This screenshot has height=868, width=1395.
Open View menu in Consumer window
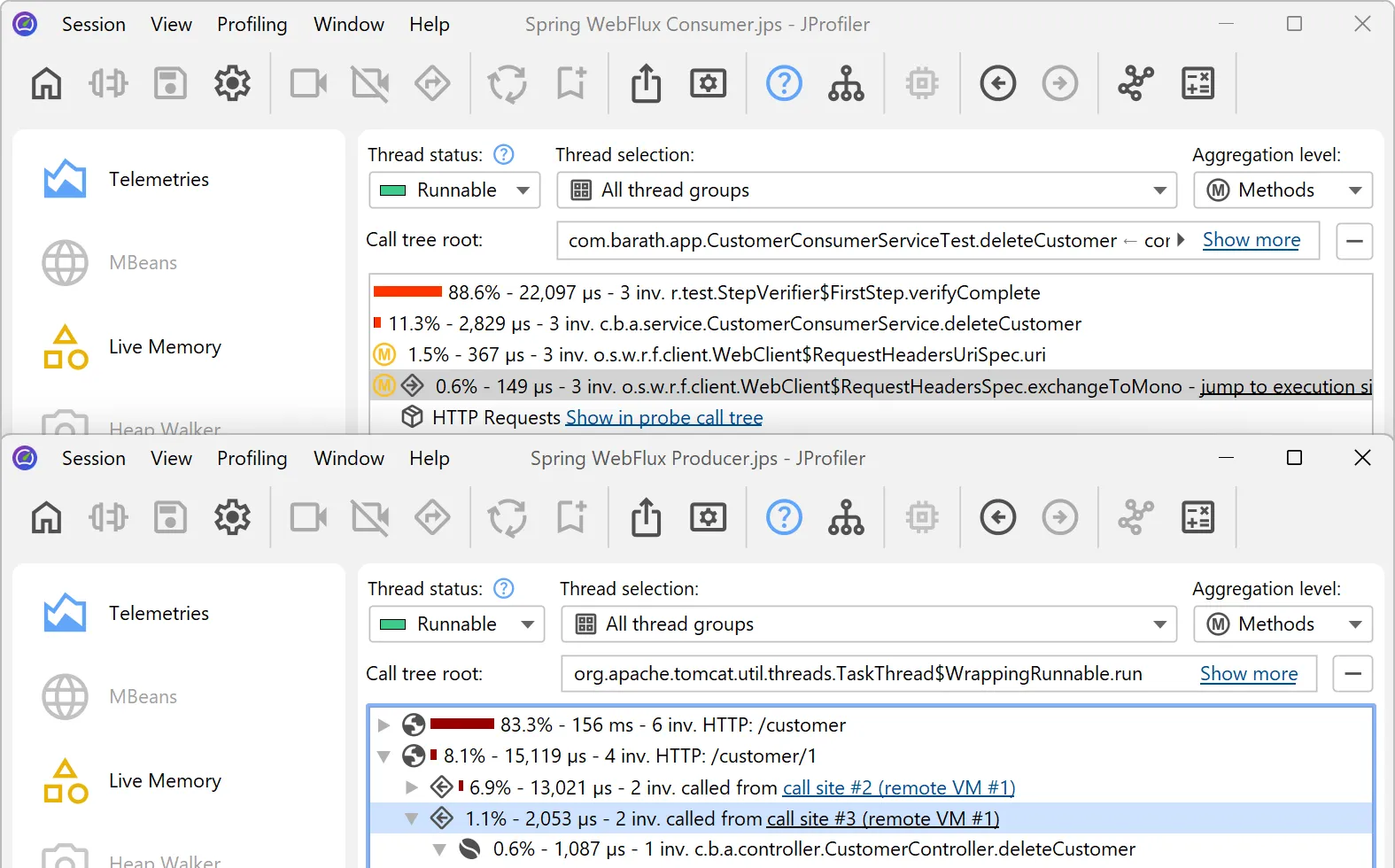click(x=171, y=25)
